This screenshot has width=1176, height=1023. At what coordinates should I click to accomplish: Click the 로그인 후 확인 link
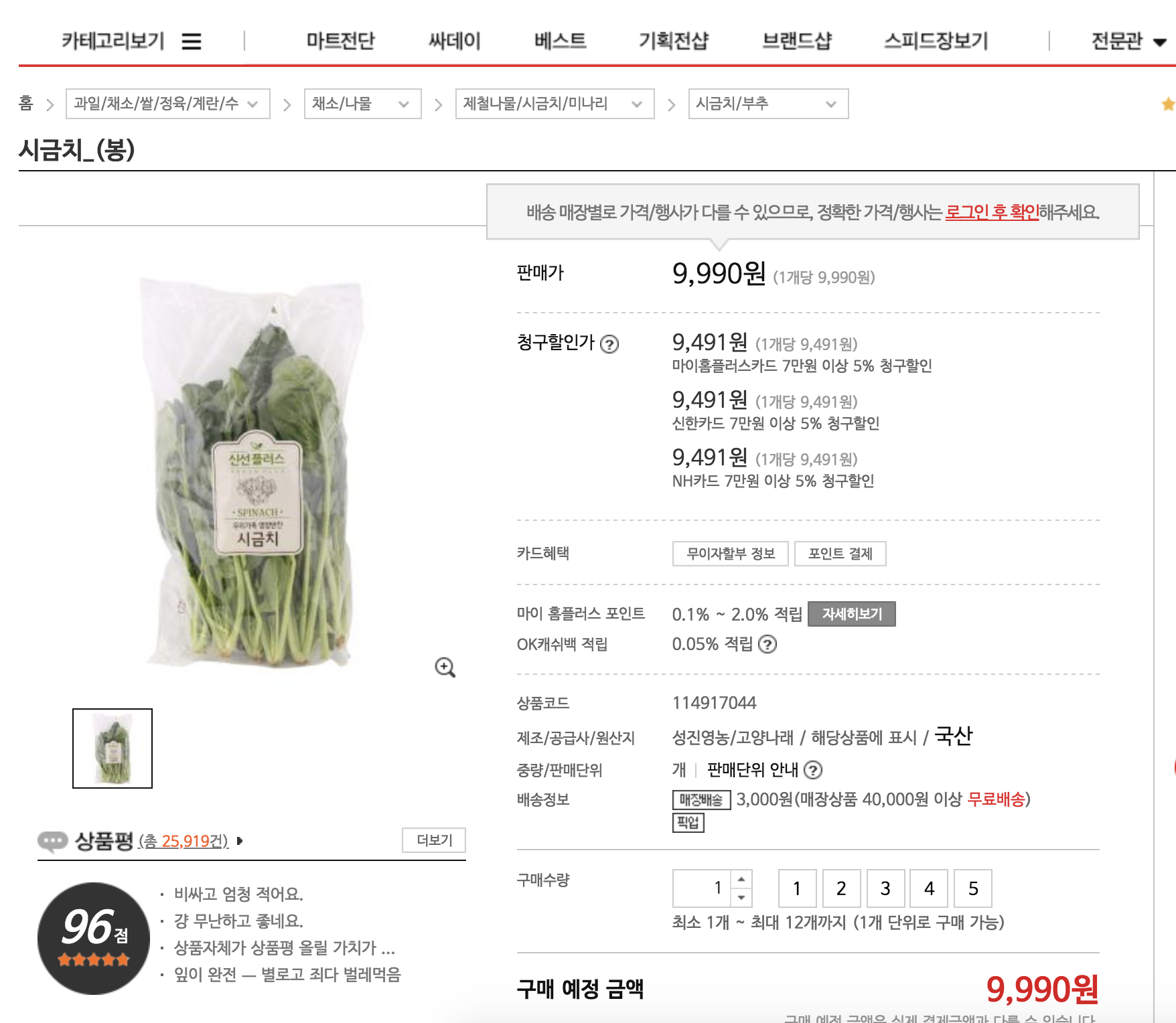click(x=992, y=212)
